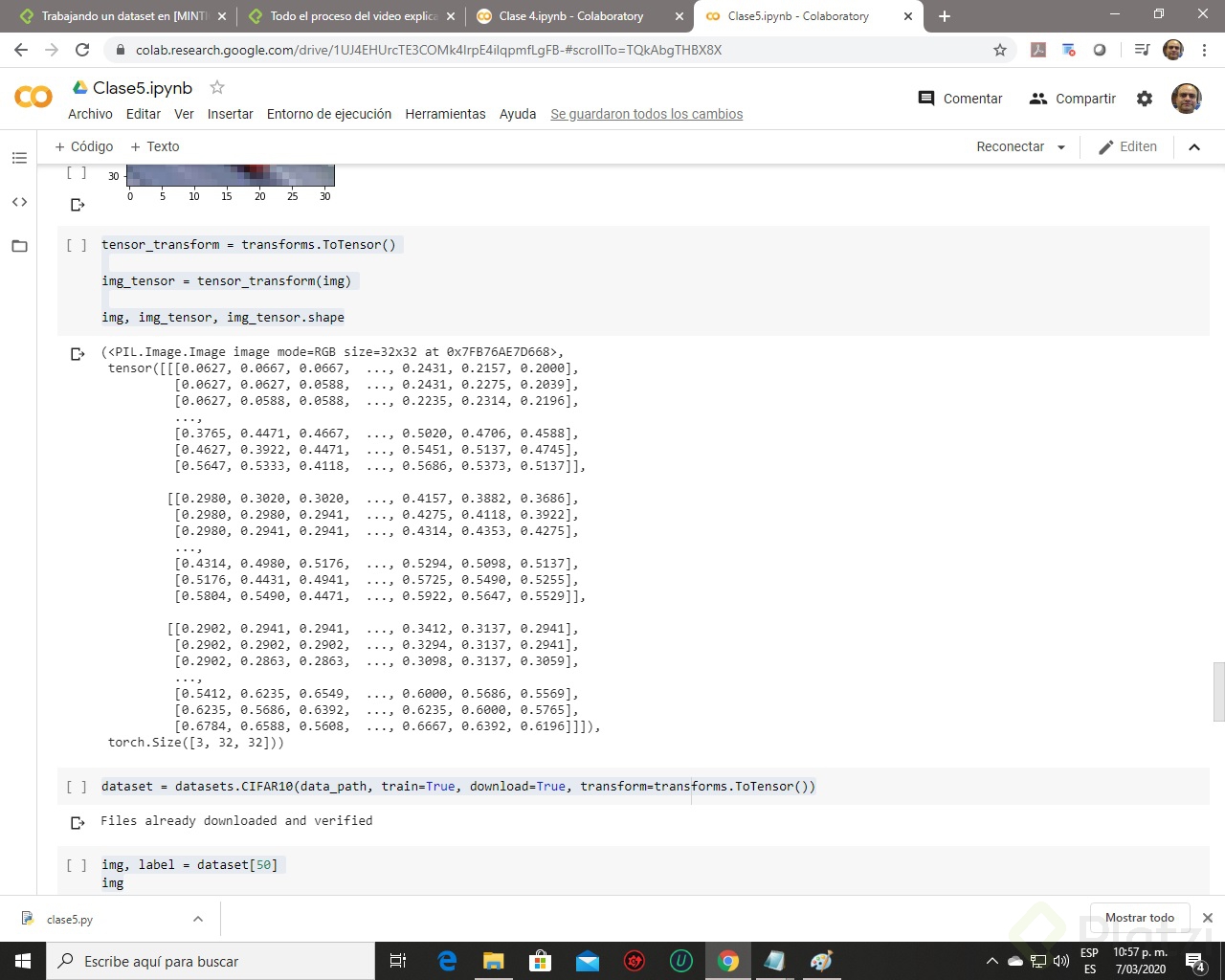Open Task View on the taskbar
Viewport: 1225px width, 980px height.
point(398,961)
